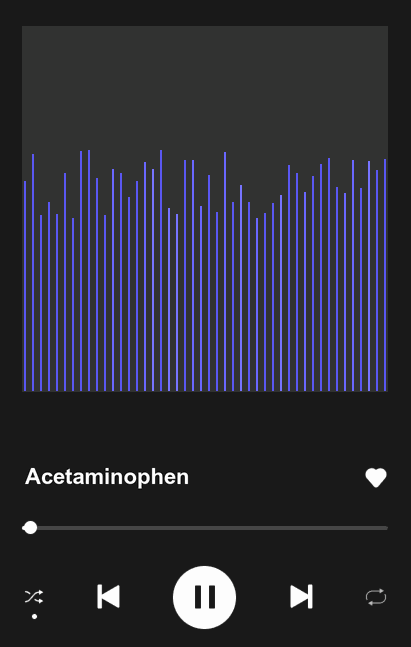The height and width of the screenshot is (647, 411).
Task: Click the playback progress slider thumb
Action: pos(30,528)
